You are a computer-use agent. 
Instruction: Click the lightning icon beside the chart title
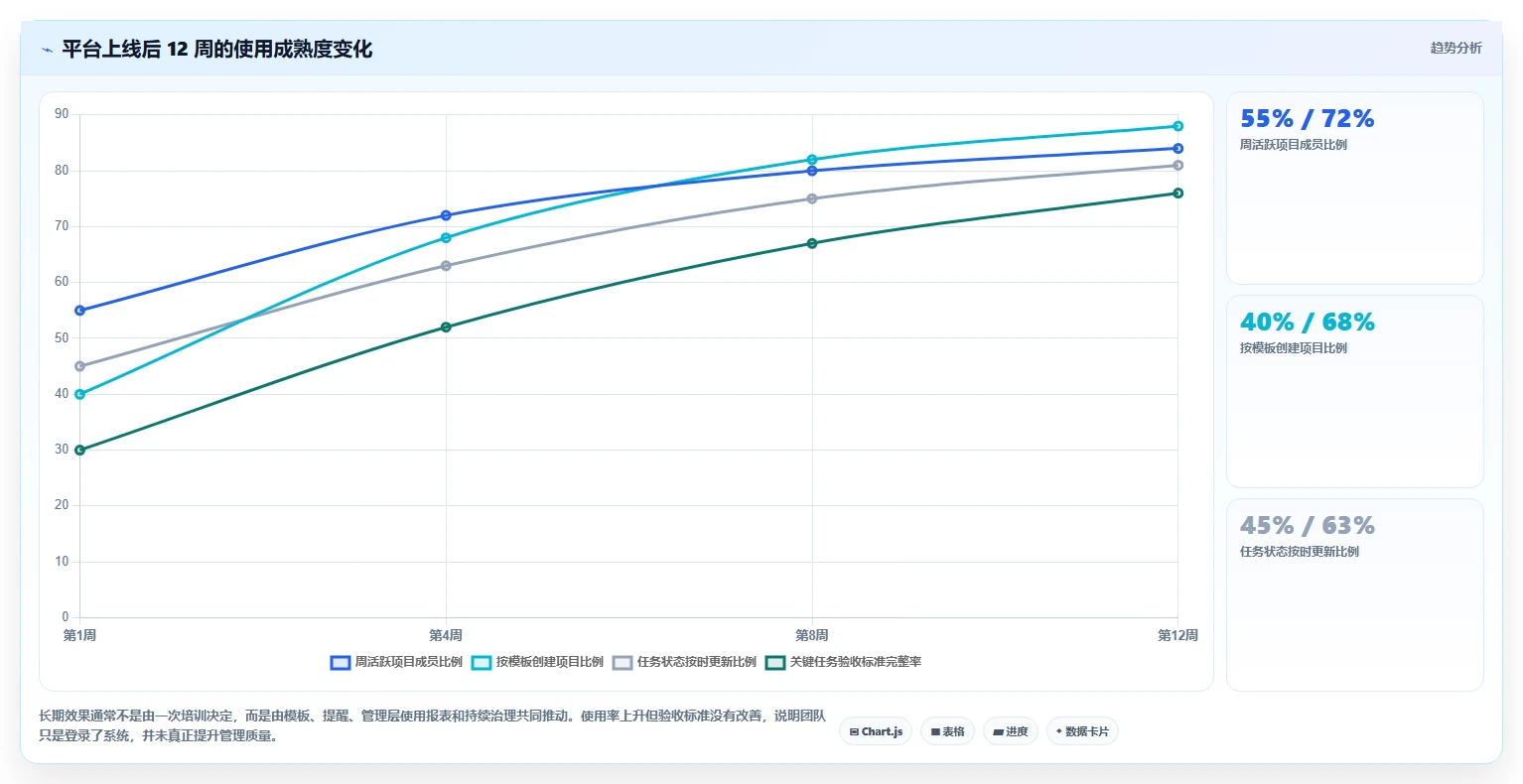(x=47, y=50)
